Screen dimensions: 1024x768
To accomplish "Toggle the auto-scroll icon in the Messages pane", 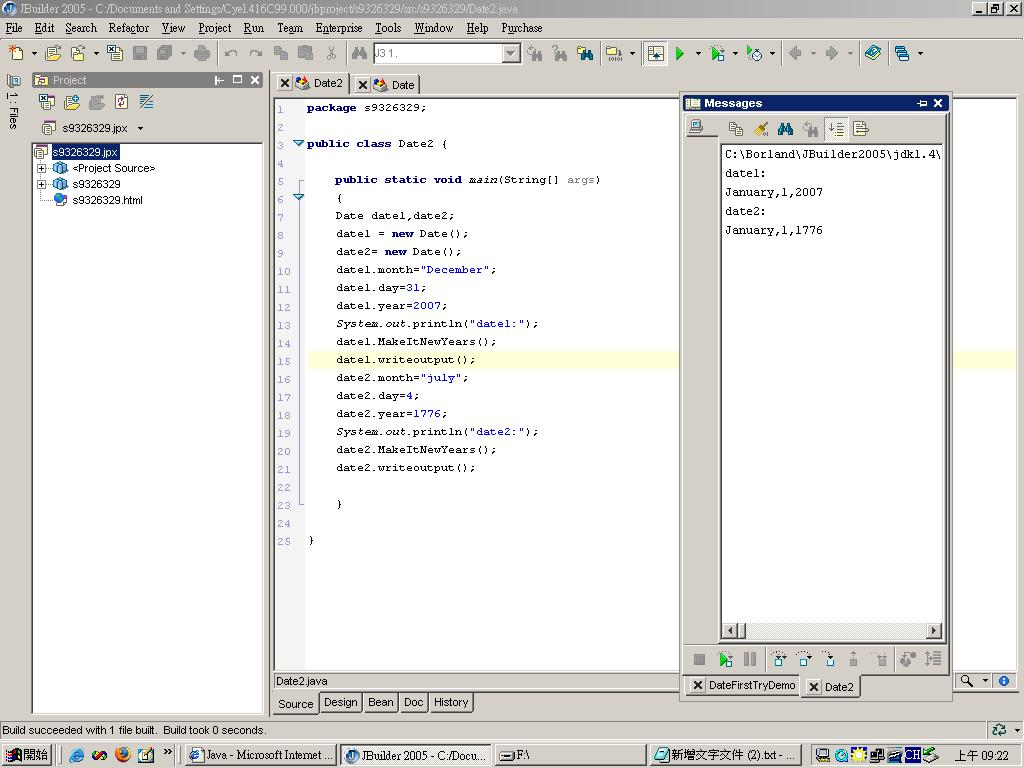I will [x=836, y=129].
